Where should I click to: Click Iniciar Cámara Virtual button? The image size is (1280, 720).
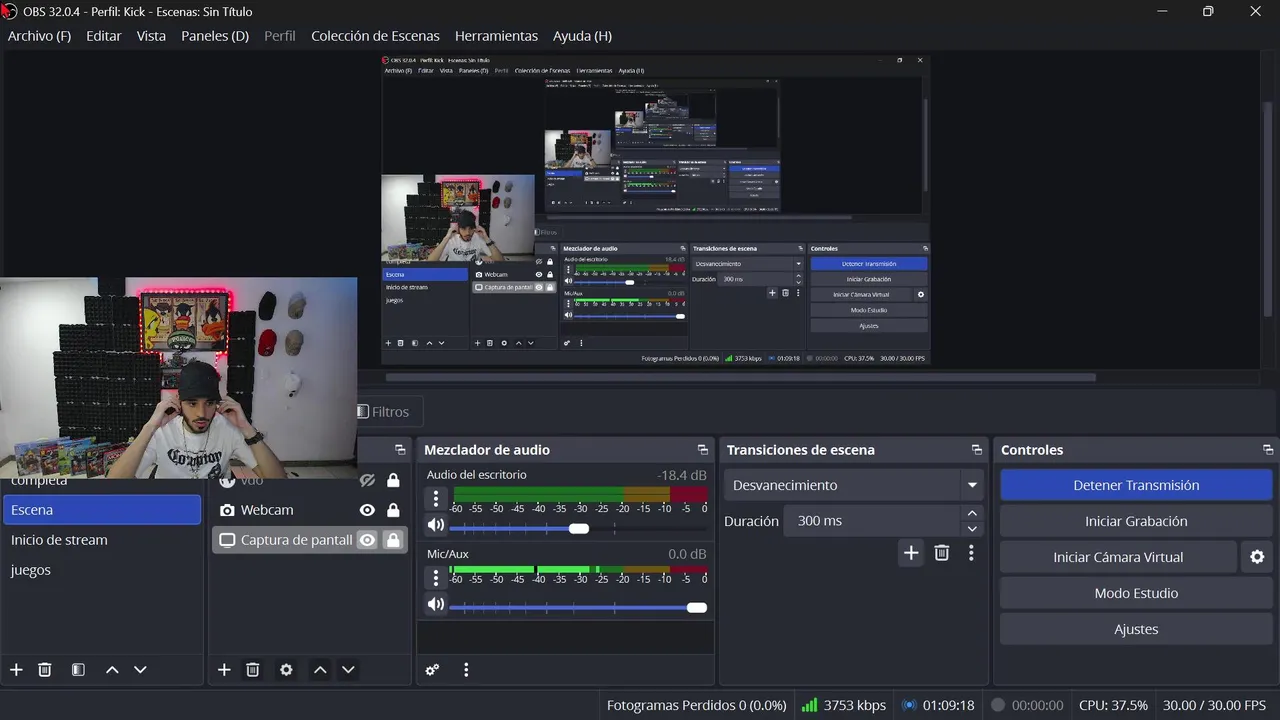click(1118, 557)
